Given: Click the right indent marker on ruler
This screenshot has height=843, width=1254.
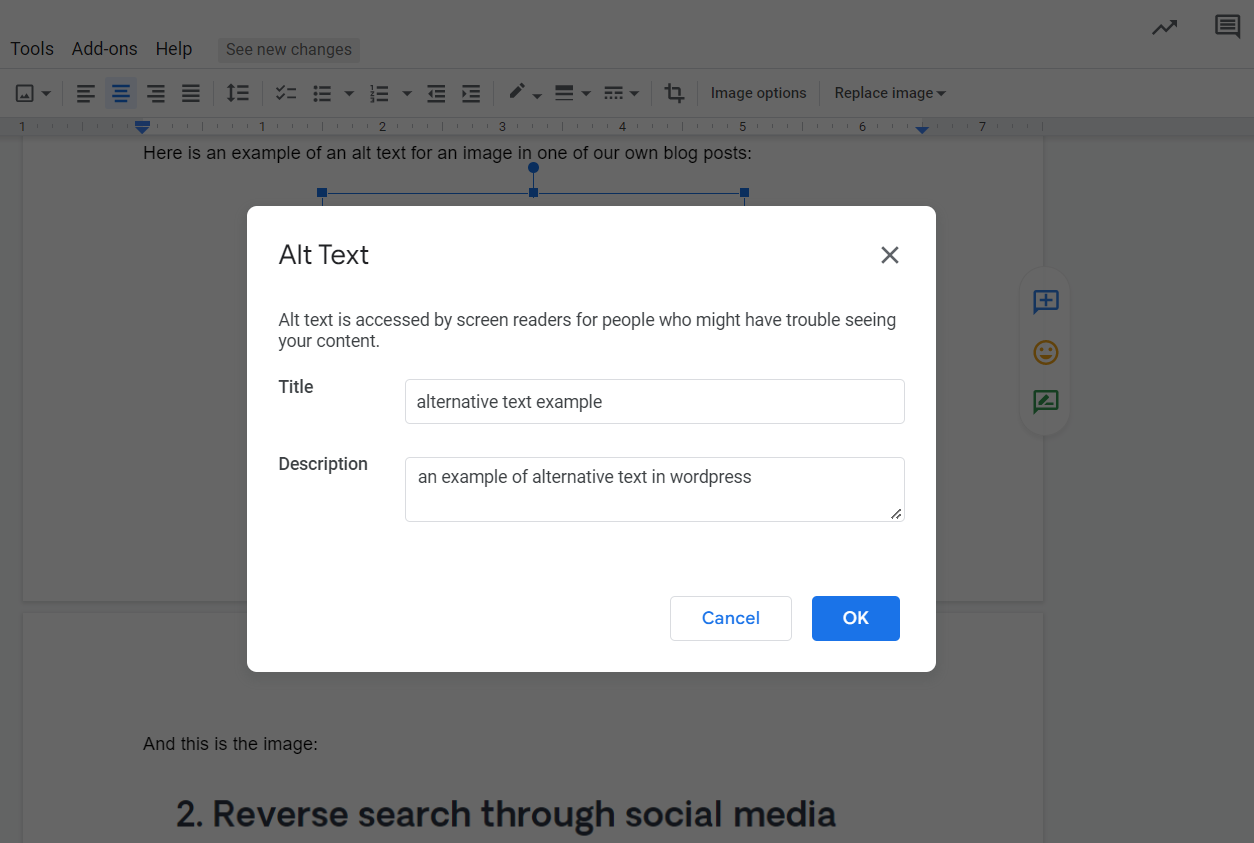Looking at the screenshot, I should [x=922, y=129].
